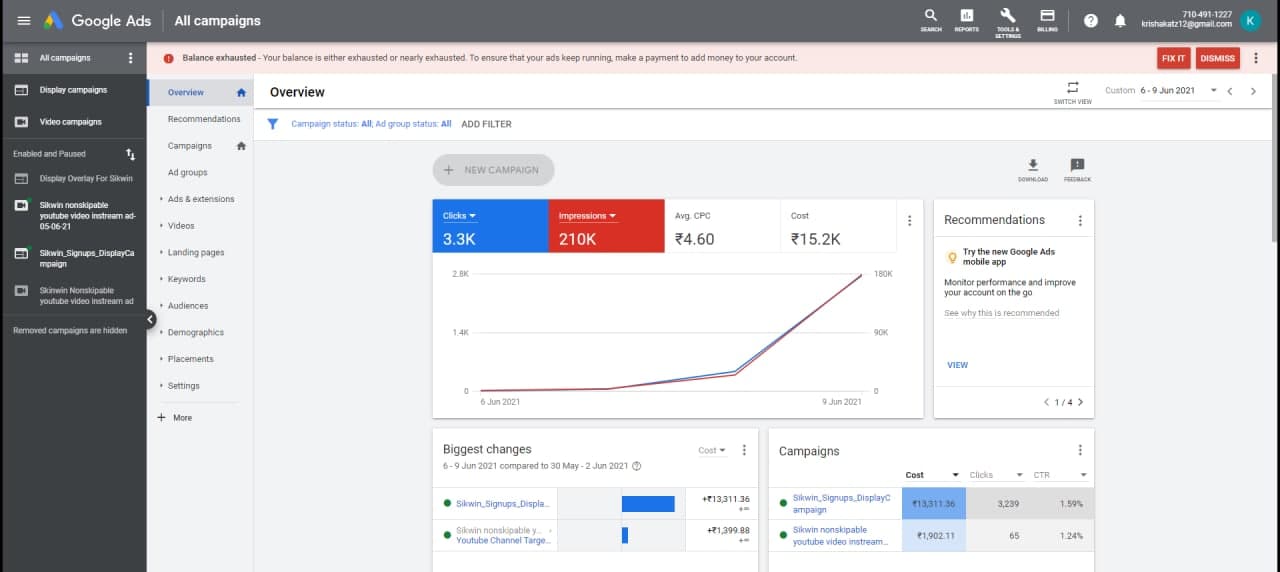This screenshot has height=572, width=1280.
Task: Click More in the side menu
Action: point(175,418)
